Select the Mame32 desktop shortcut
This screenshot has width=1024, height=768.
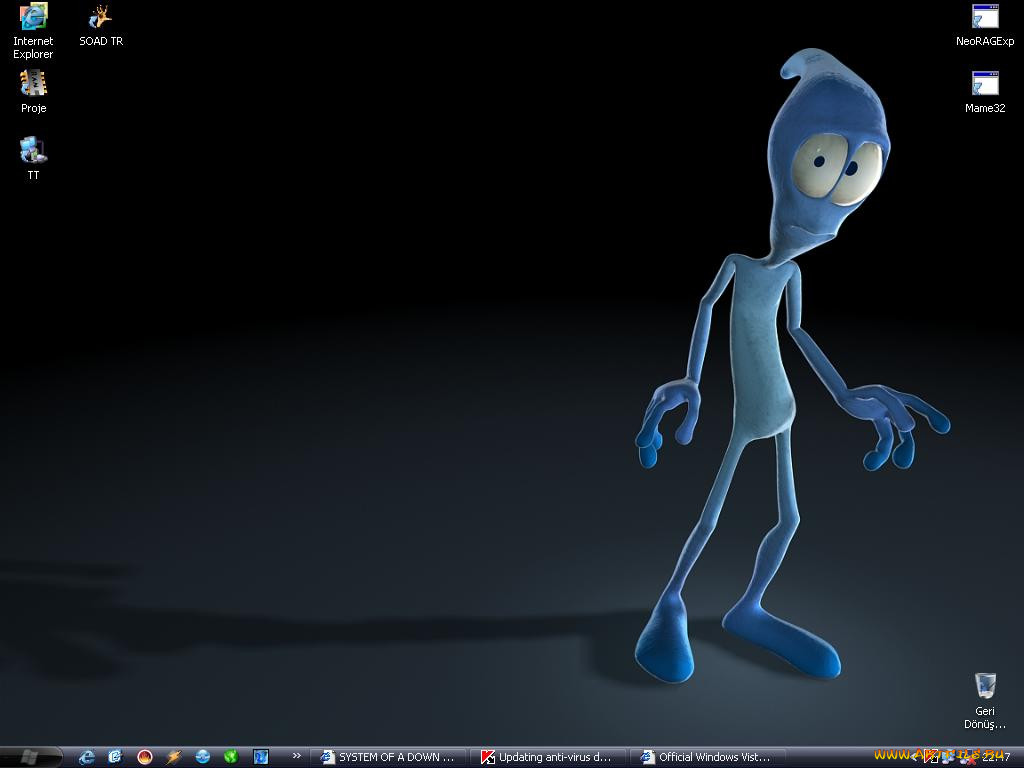coord(985,92)
